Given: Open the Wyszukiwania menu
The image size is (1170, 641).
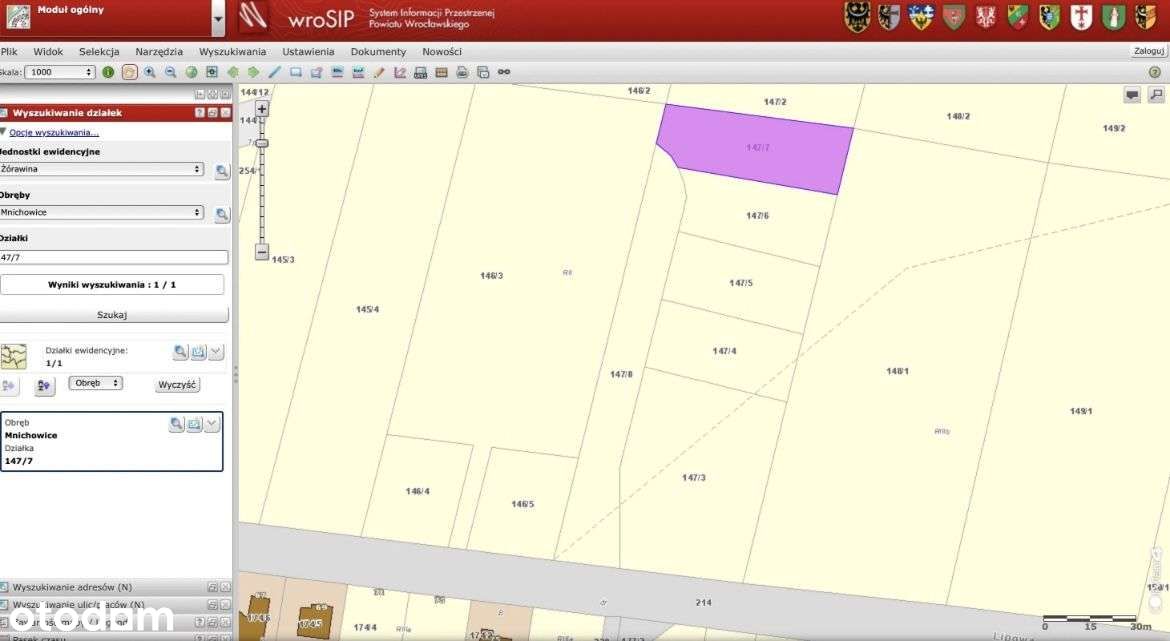Looking at the screenshot, I should point(232,51).
